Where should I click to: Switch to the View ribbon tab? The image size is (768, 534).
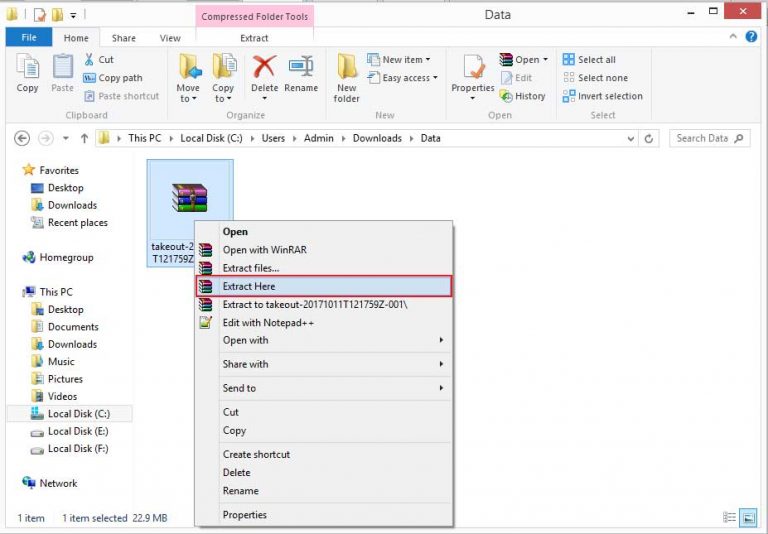tap(170, 38)
